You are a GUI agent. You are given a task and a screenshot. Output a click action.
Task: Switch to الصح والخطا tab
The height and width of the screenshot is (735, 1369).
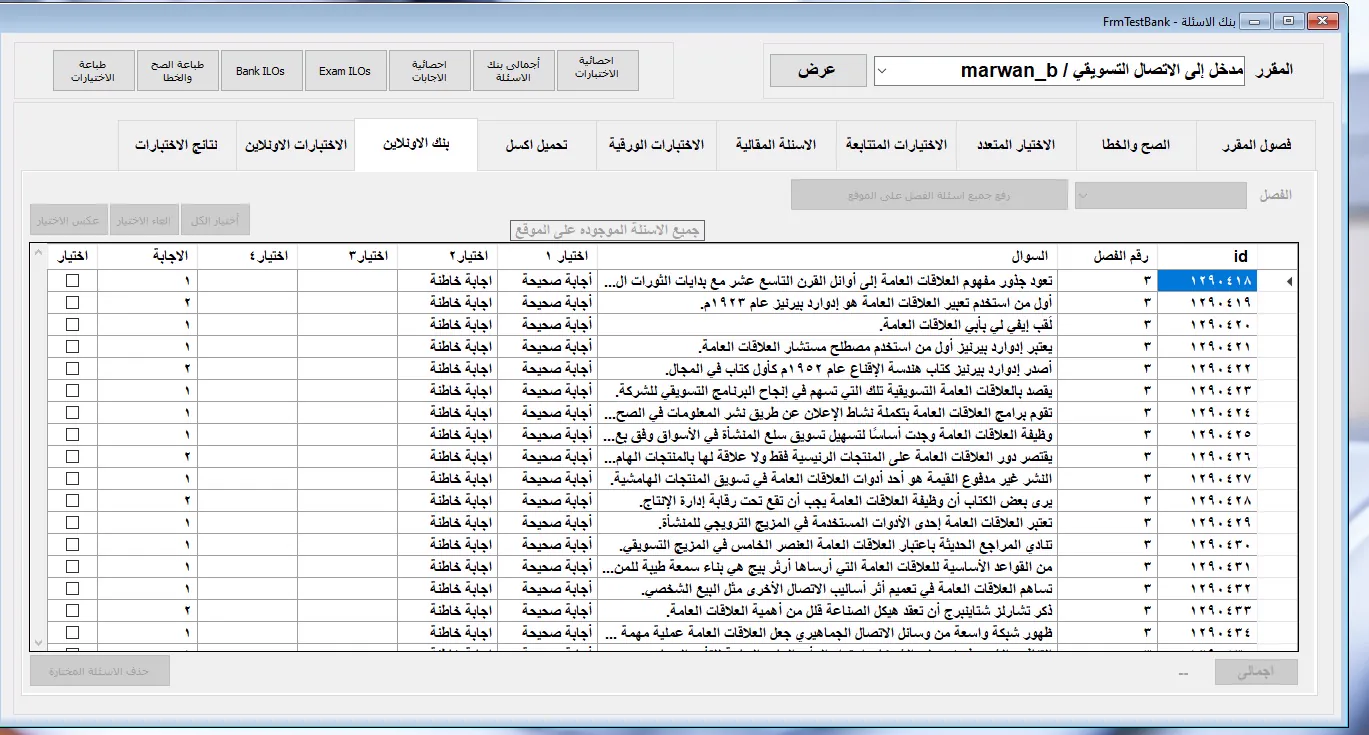tap(1137, 145)
